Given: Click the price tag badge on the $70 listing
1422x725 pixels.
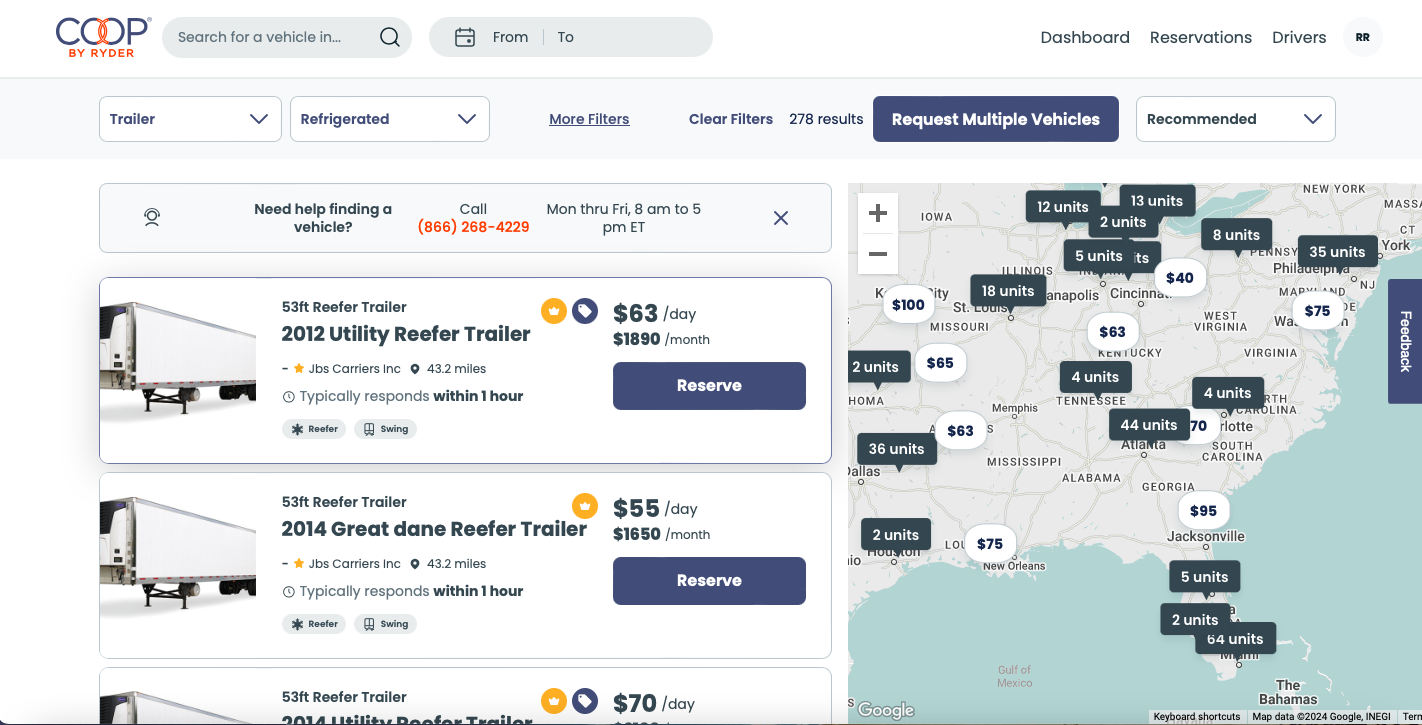Looking at the screenshot, I should (585, 701).
